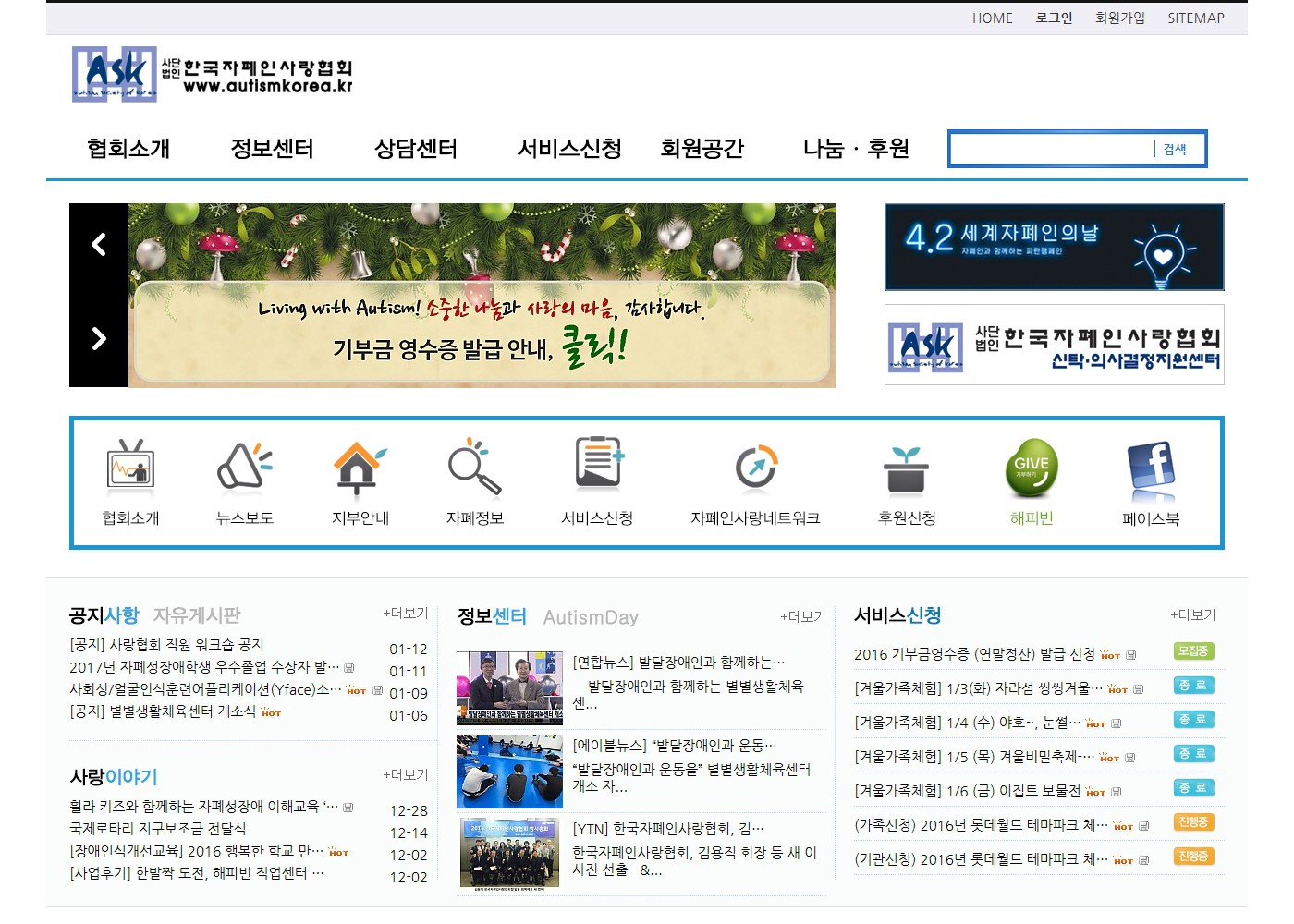Show previous banner slide with left arrow
The image size is (1294, 924).
click(99, 245)
